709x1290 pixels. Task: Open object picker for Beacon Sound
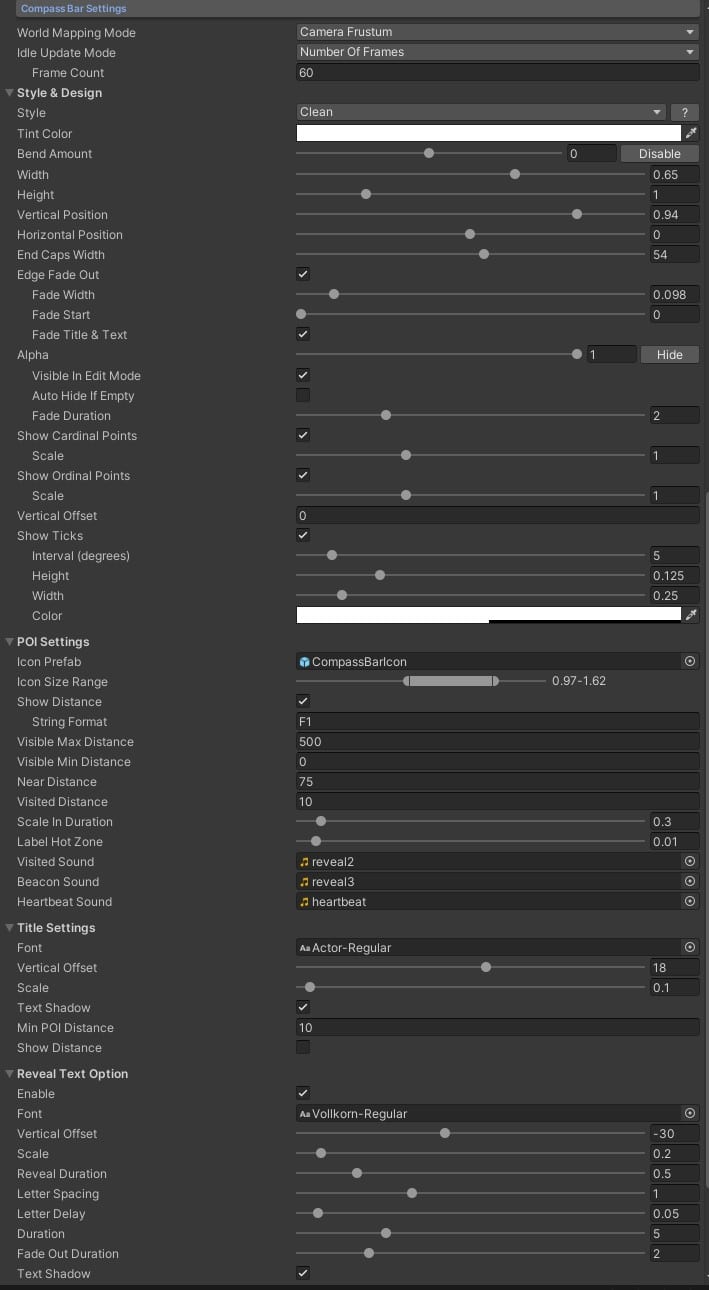click(689, 882)
